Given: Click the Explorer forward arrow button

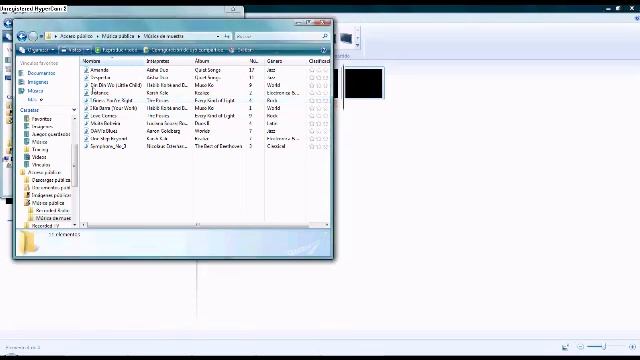Looking at the screenshot, I should point(33,36).
